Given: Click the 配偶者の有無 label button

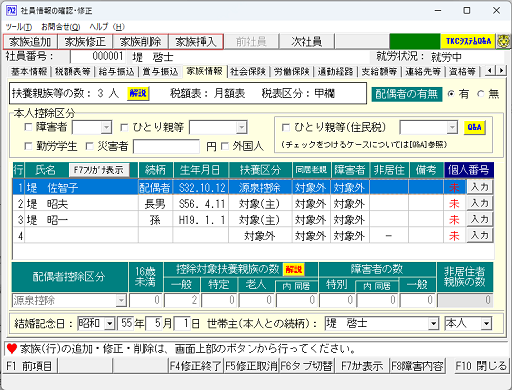Looking at the screenshot, I should [407, 94].
